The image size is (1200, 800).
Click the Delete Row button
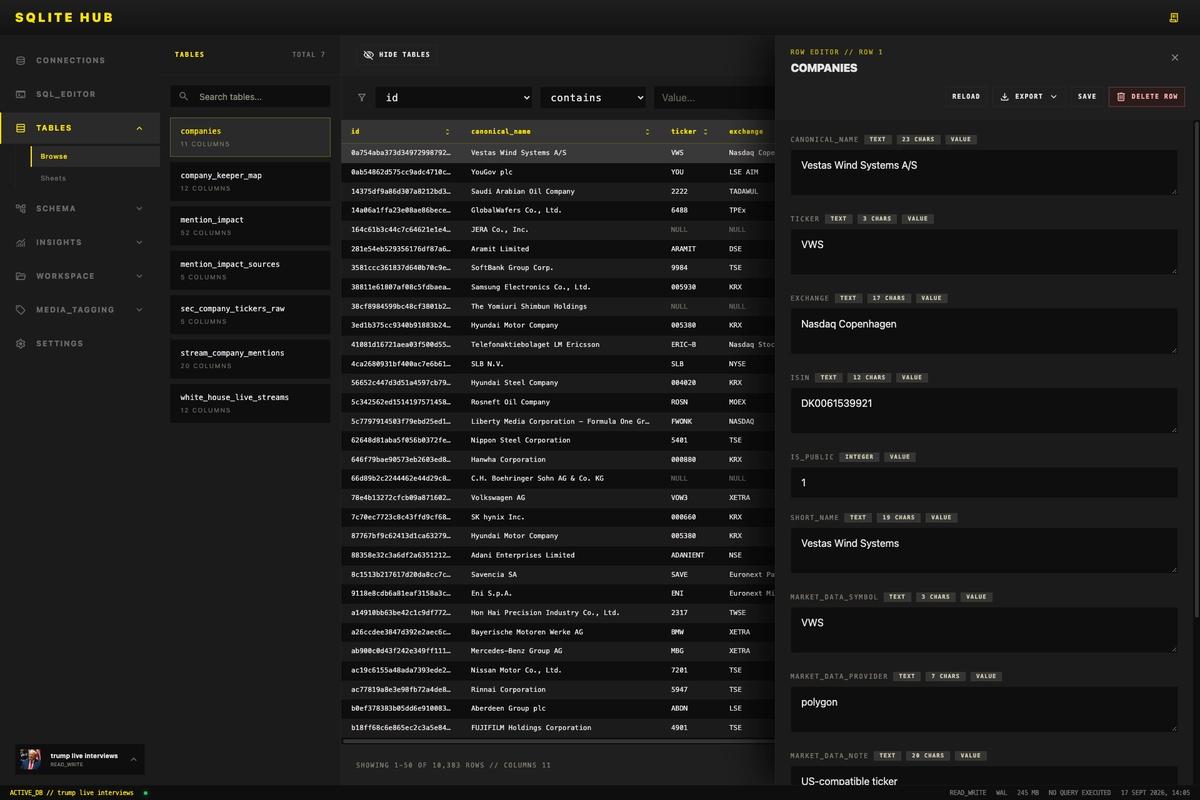1147,97
